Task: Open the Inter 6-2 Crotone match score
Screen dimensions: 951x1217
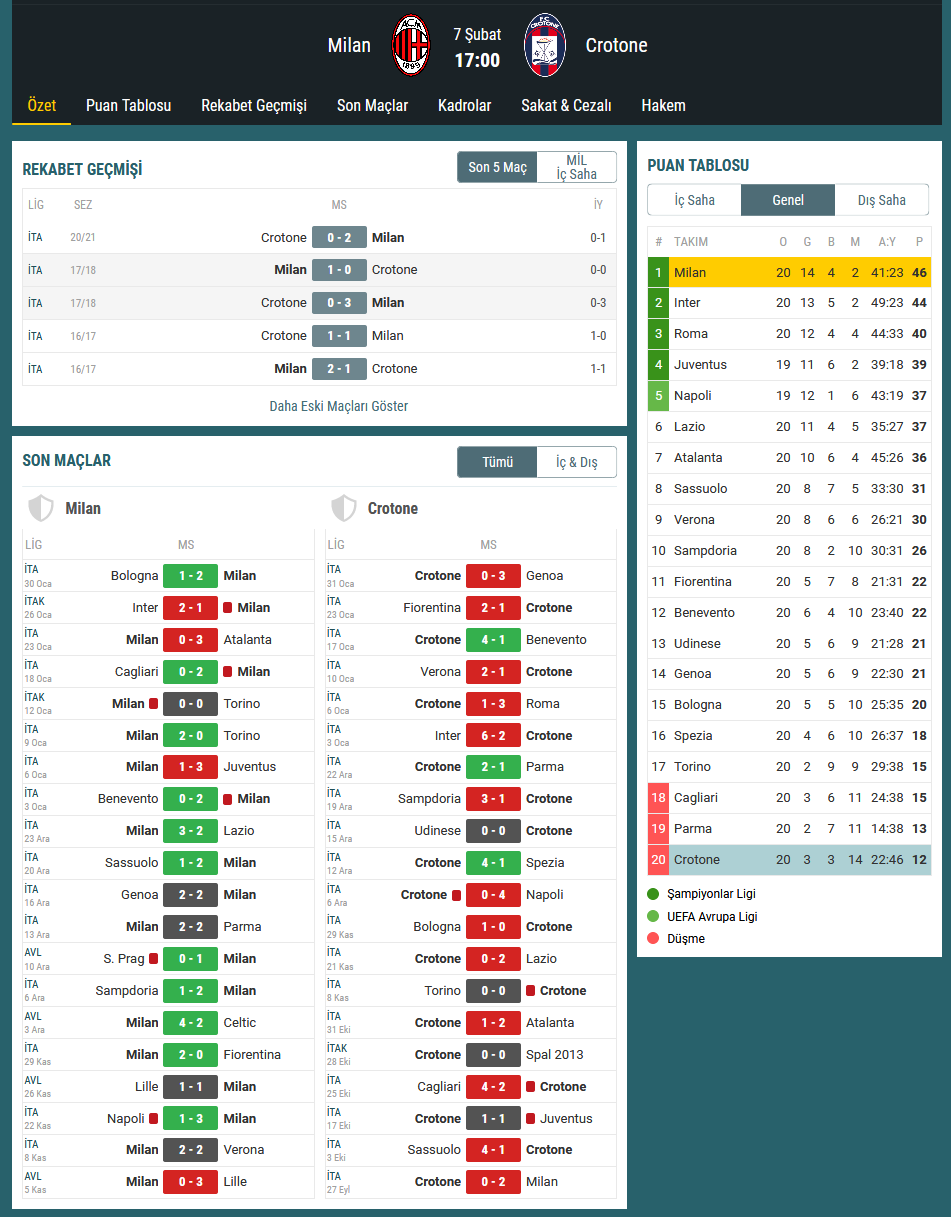Action: point(493,736)
